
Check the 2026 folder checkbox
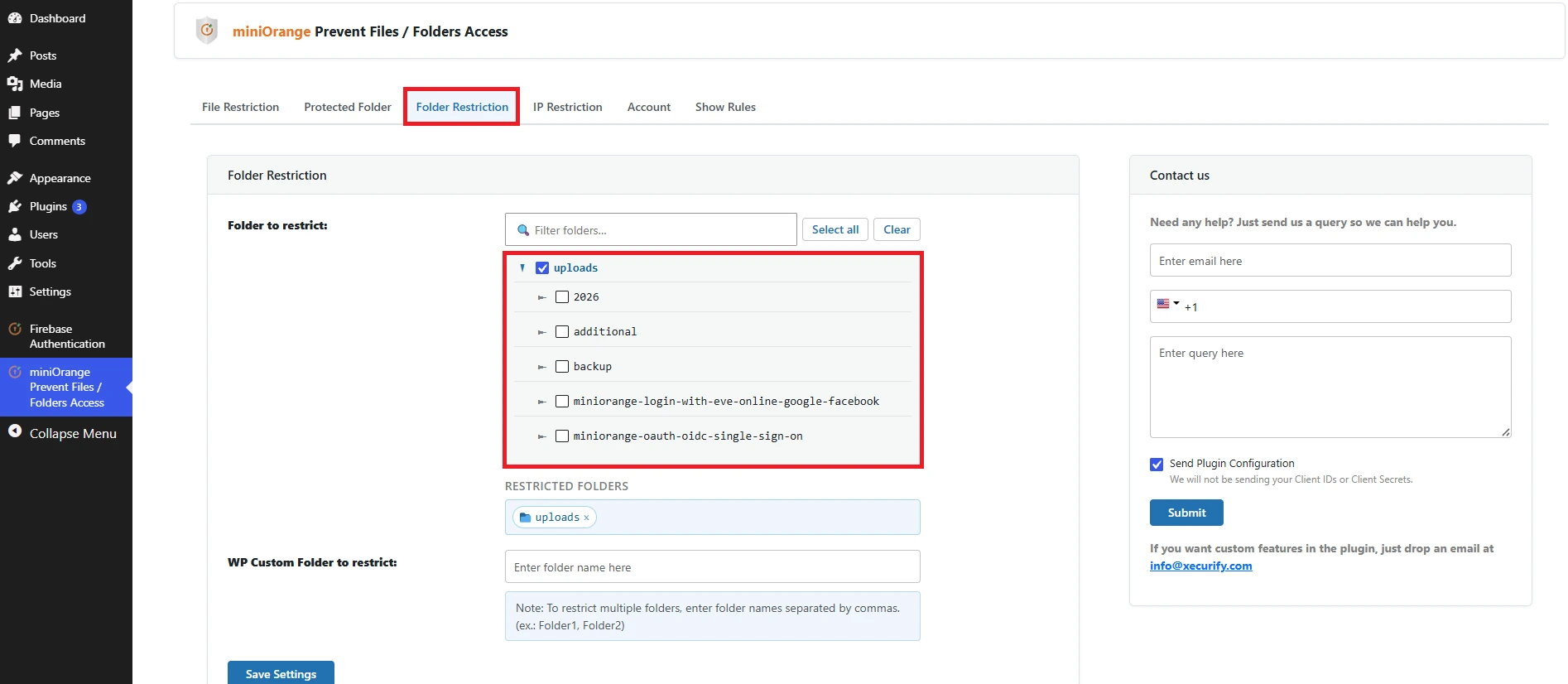(562, 296)
